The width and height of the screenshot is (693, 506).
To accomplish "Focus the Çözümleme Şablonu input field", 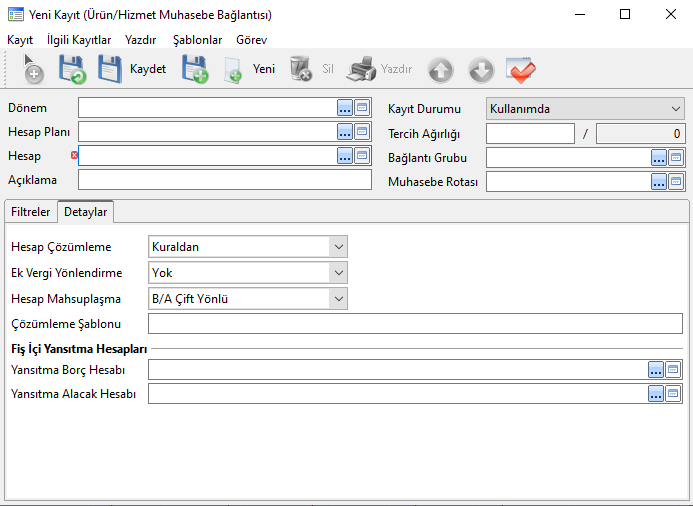I will point(415,323).
